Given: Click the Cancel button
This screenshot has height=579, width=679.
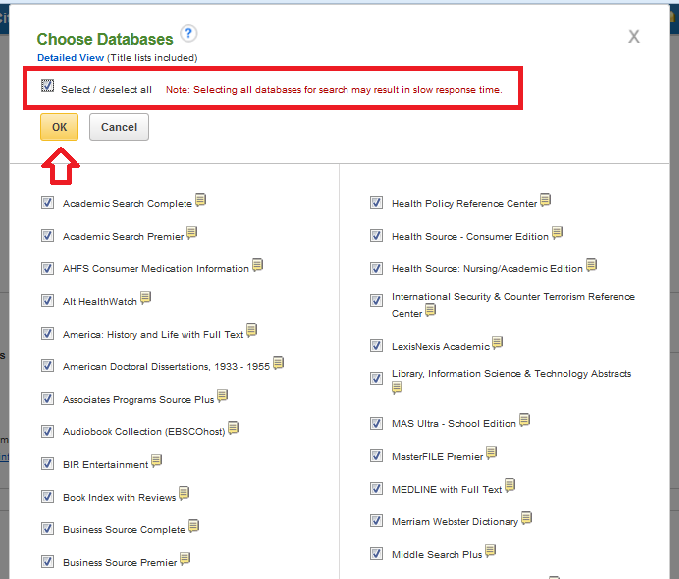Looking at the screenshot, I should coord(119,127).
